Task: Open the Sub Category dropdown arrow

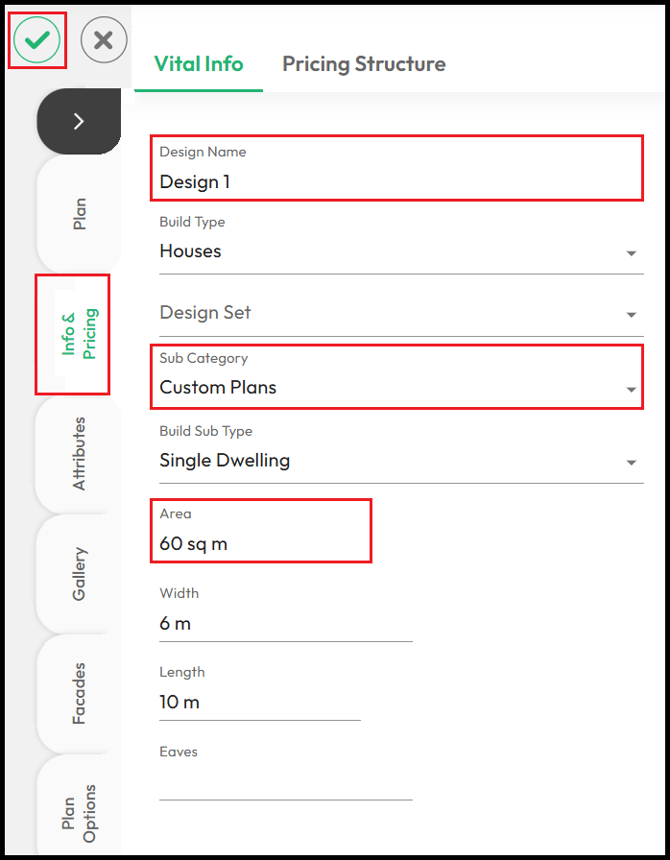Action: click(x=631, y=390)
